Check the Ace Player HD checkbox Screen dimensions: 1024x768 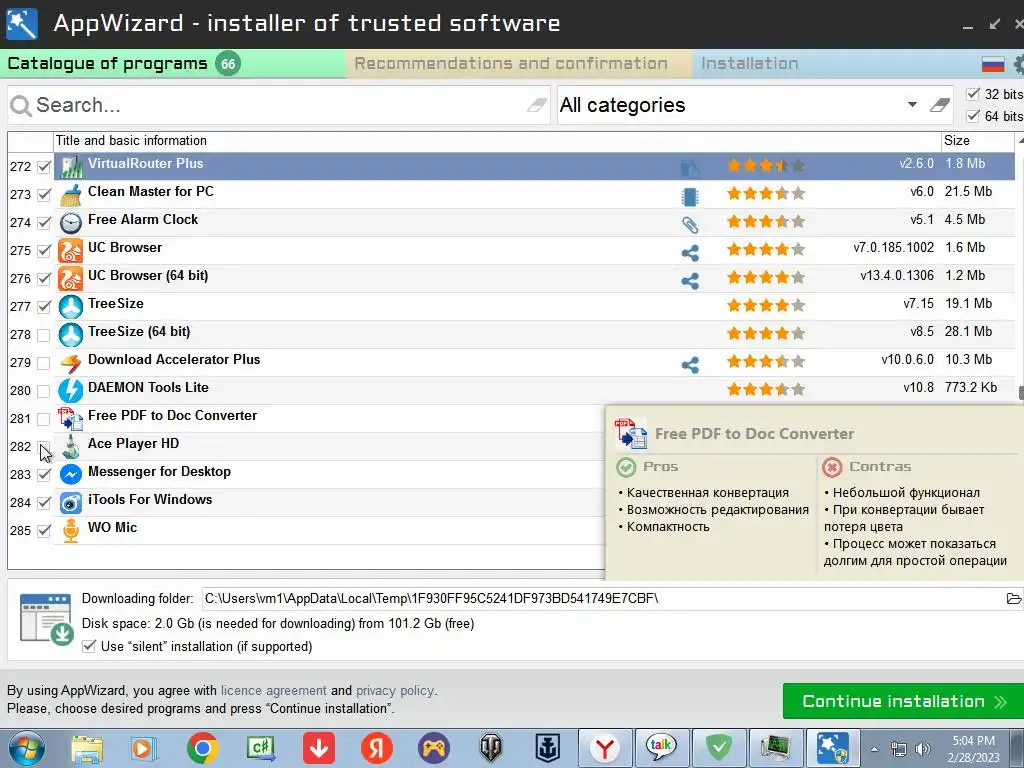44,447
